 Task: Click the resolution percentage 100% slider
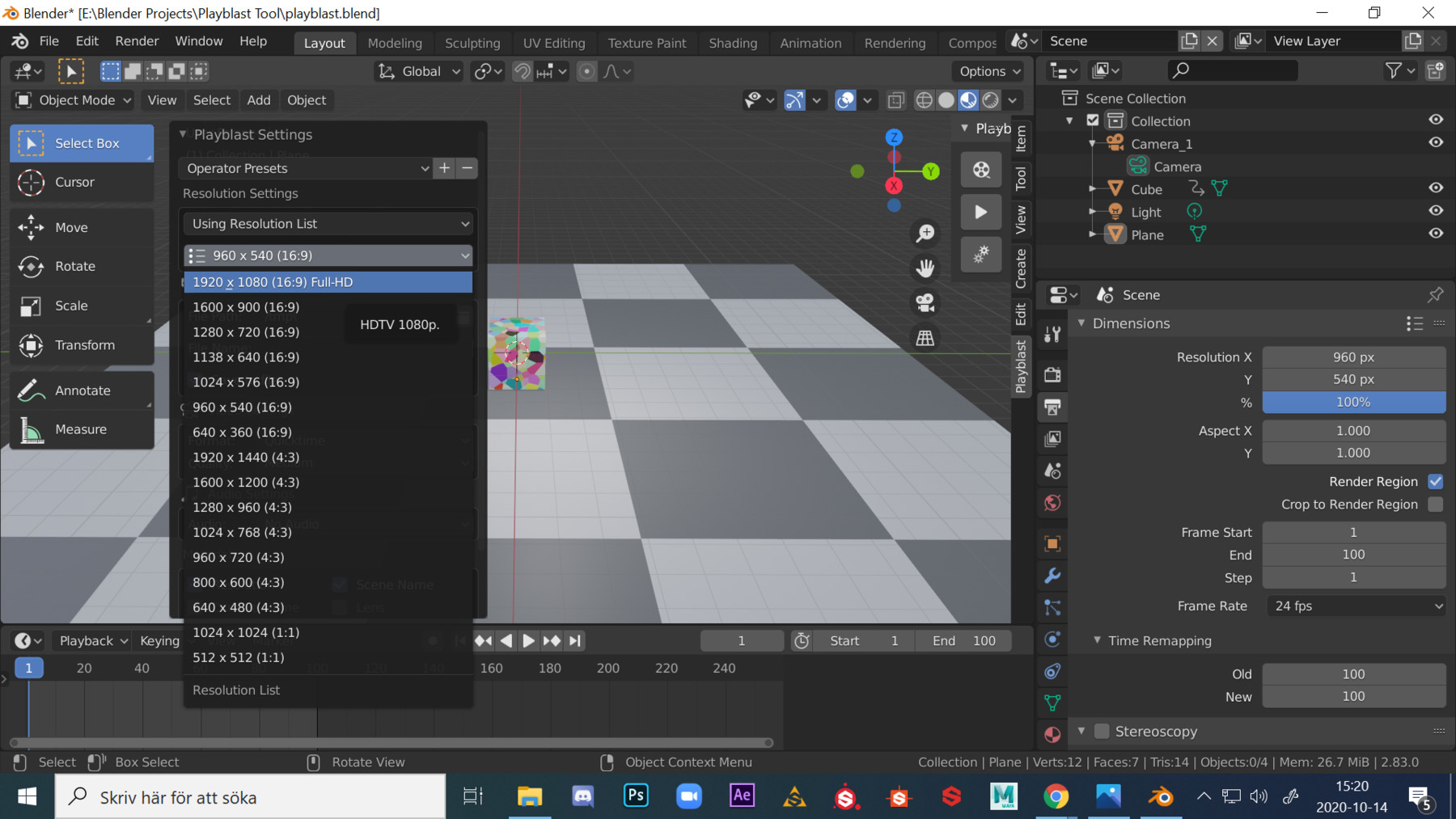point(1354,403)
